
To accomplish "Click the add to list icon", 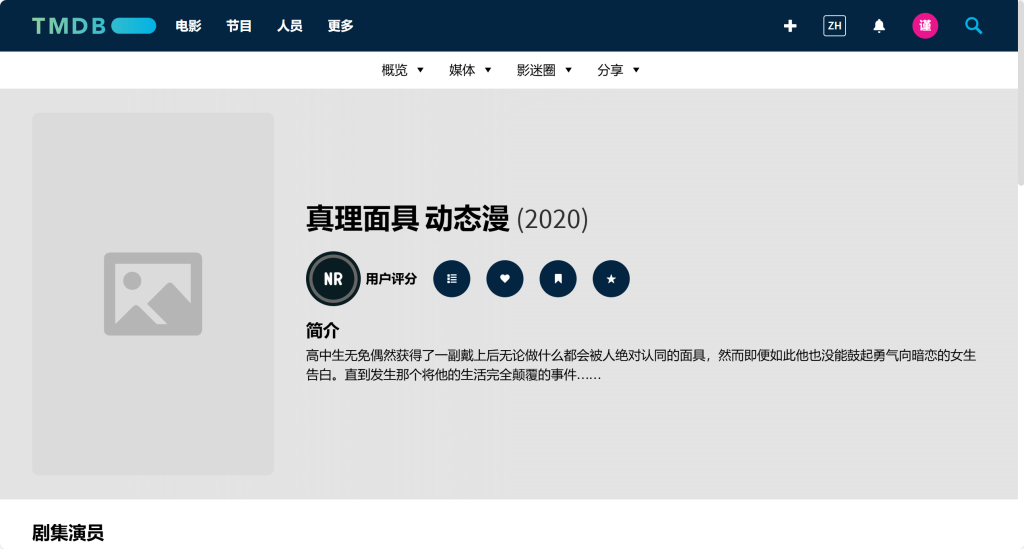I will tap(452, 279).
